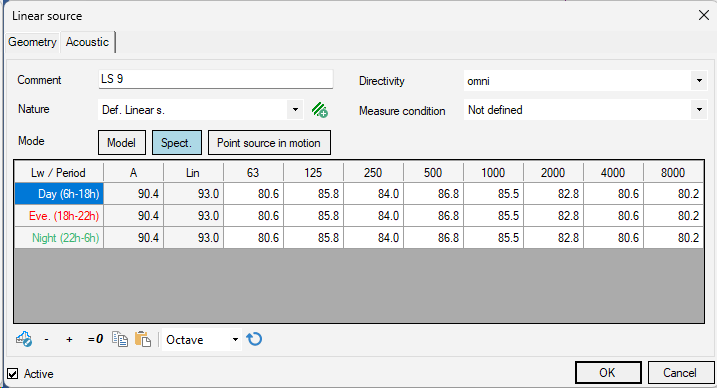Click the Eve. row 250 Hz value 84.0
The height and width of the screenshot is (388, 717).
[373, 216]
